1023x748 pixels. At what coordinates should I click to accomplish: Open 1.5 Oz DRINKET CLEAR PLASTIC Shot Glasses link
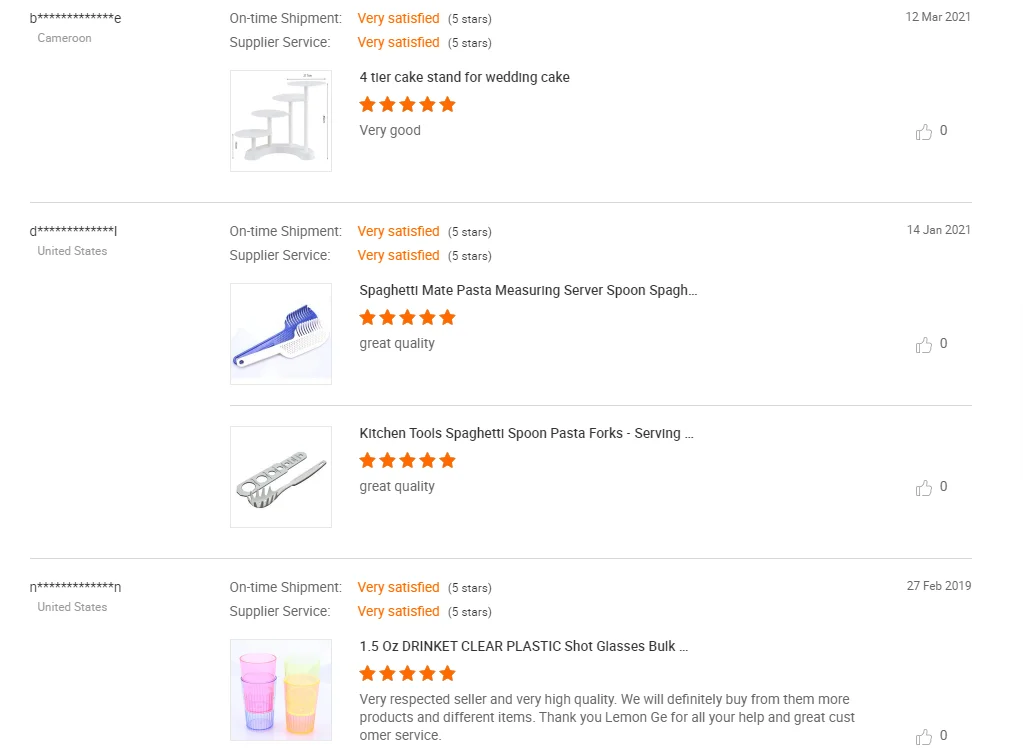523,646
